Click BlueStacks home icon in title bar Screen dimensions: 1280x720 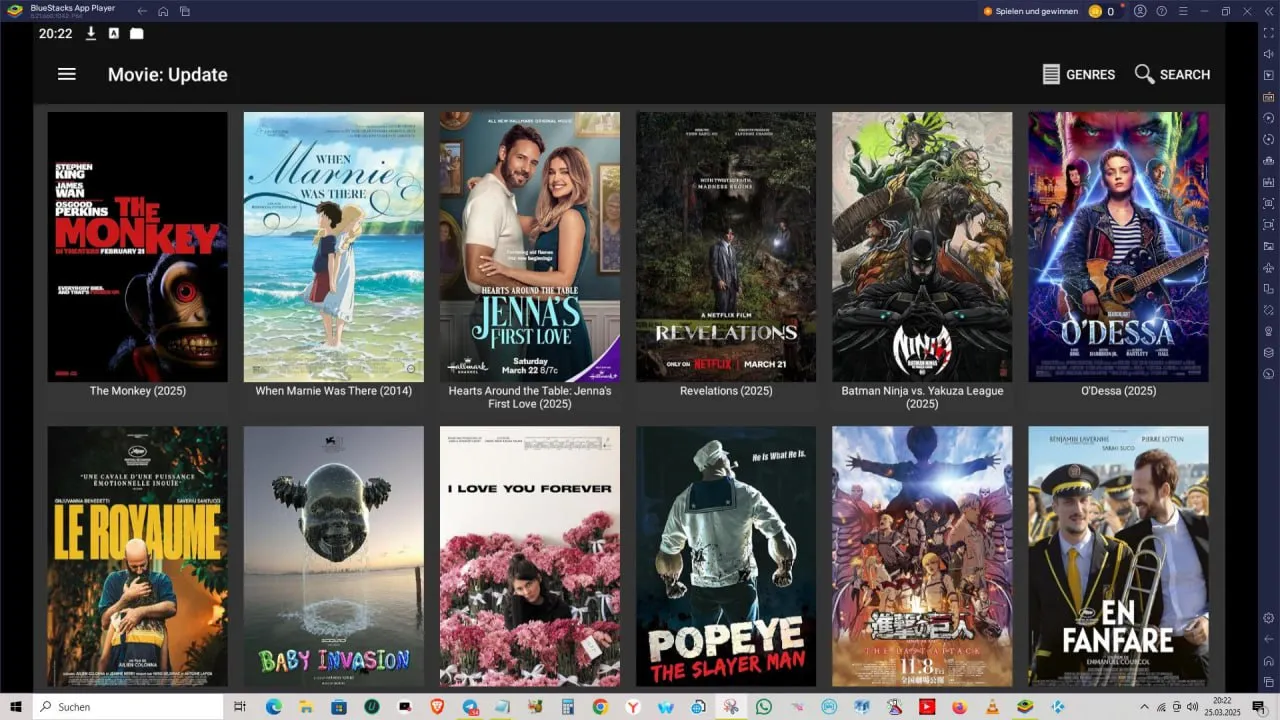pos(163,11)
